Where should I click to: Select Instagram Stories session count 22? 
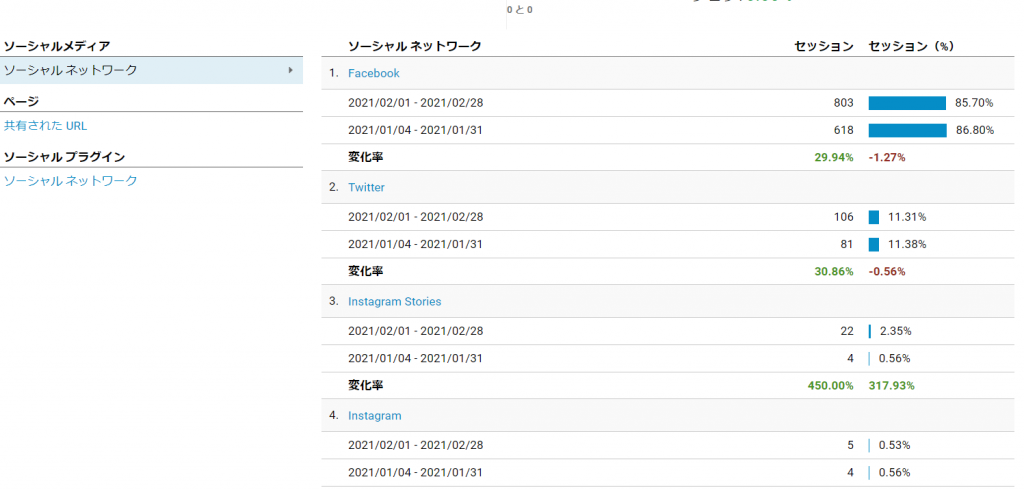(847, 331)
